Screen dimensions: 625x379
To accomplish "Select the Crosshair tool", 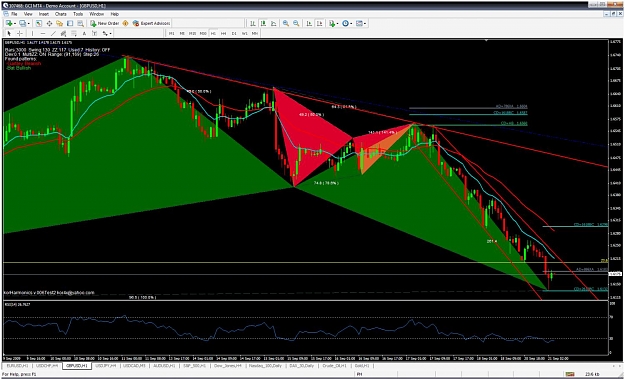I will tap(20, 33).
